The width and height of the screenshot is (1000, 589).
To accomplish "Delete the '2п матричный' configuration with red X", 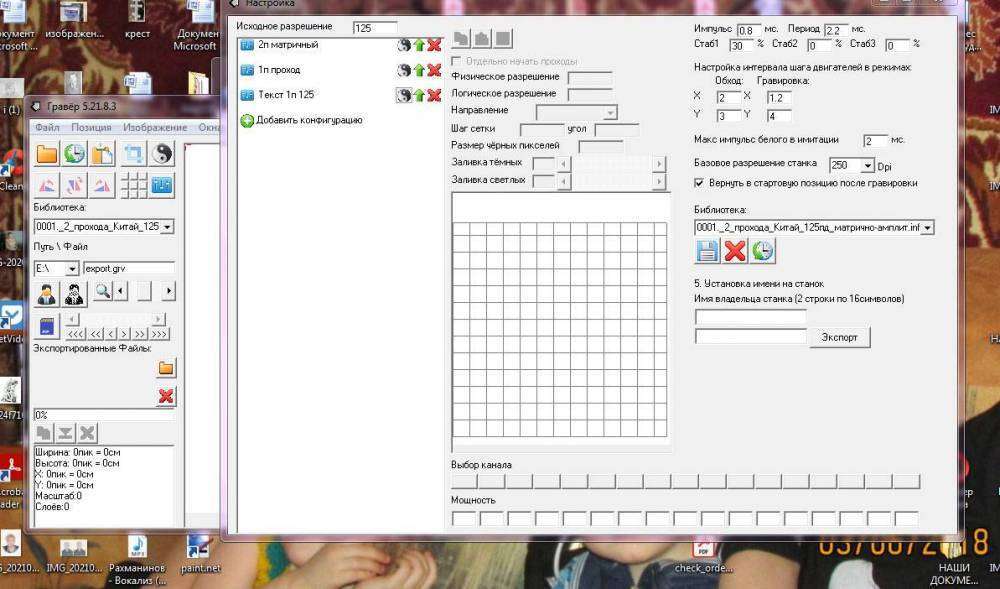I will pyautogui.click(x=434, y=45).
